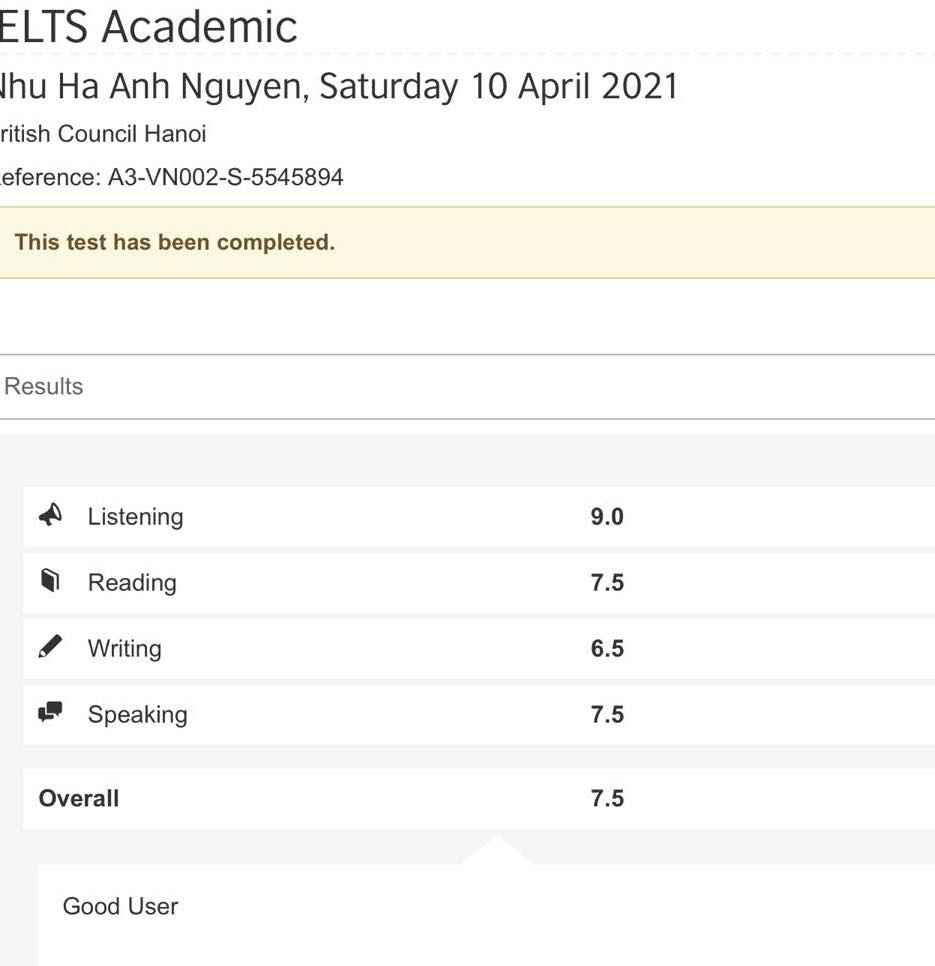Click the Listening score 9.0

tap(607, 517)
